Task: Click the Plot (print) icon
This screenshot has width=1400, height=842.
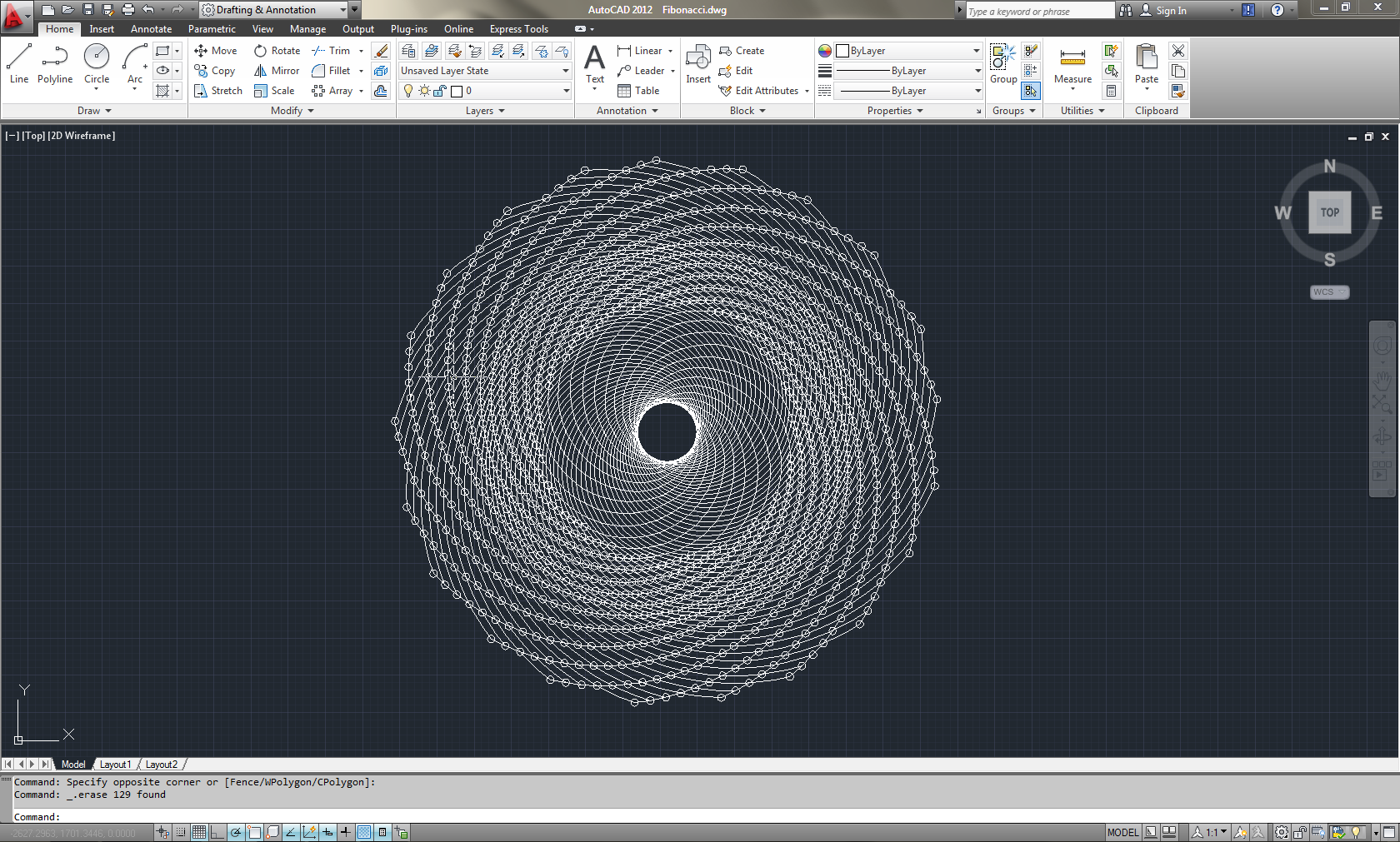Action: point(127,10)
